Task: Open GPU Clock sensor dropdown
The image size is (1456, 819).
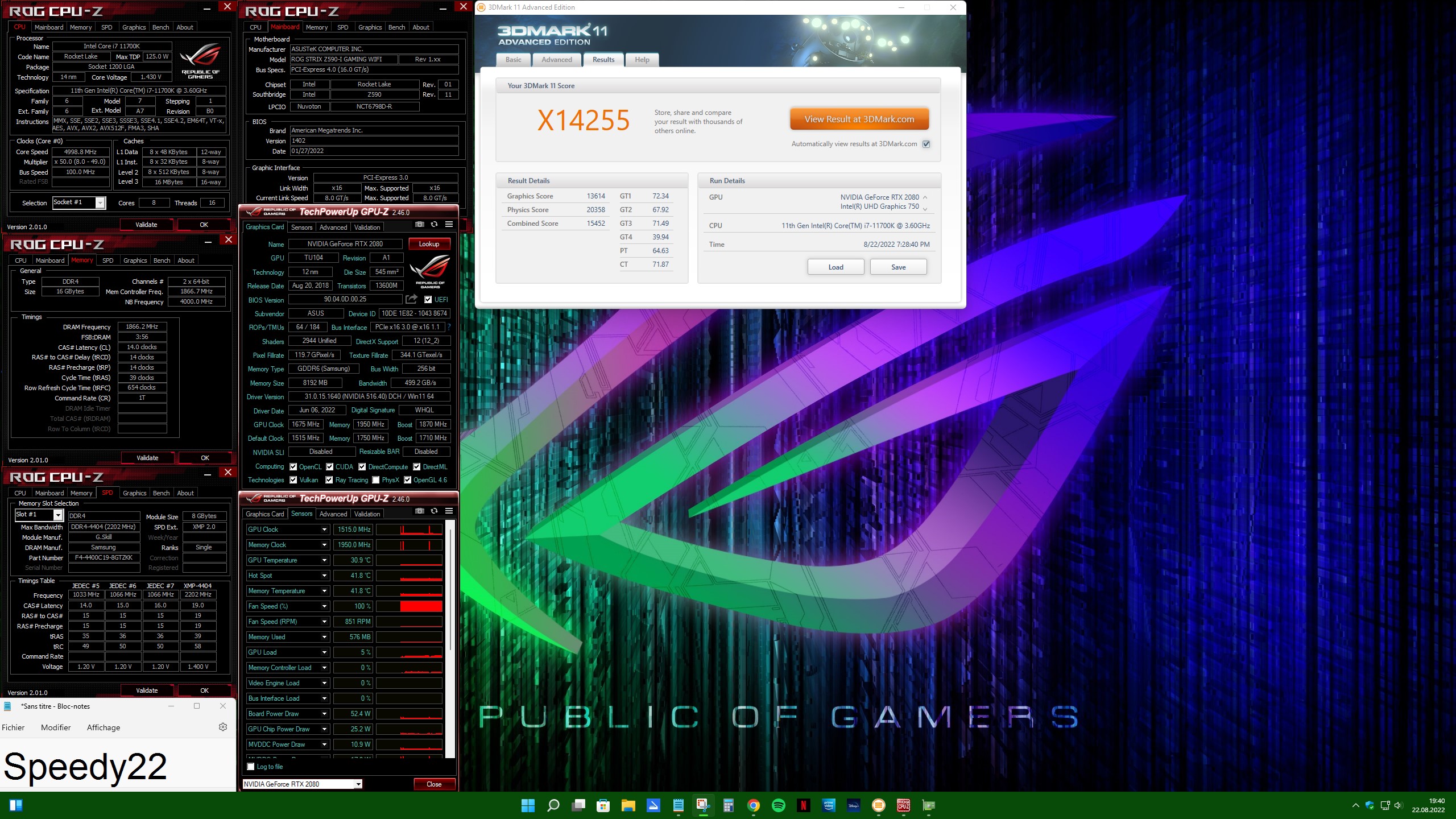Action: click(325, 530)
